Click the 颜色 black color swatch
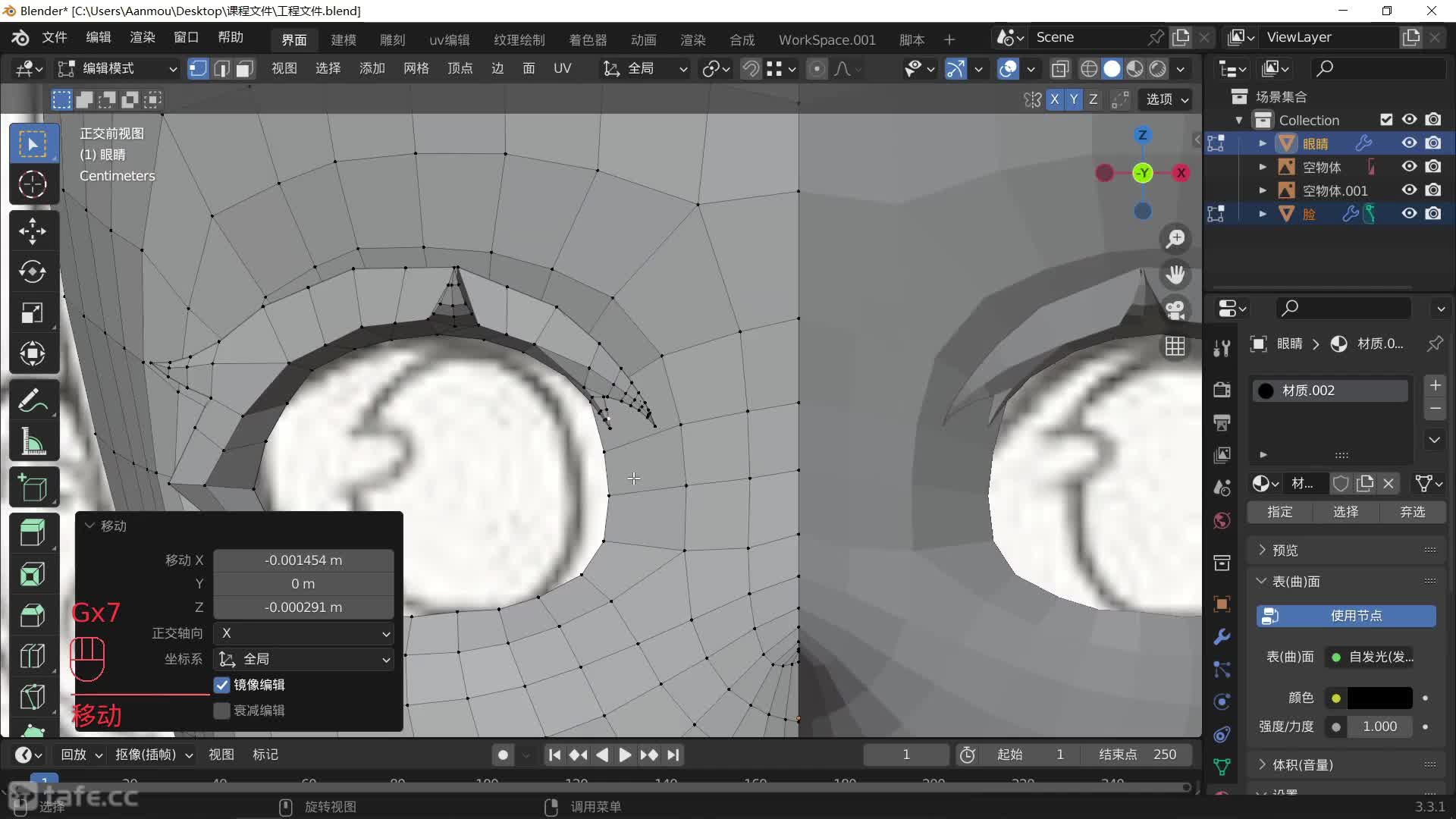The height and width of the screenshot is (819, 1456). click(1379, 698)
